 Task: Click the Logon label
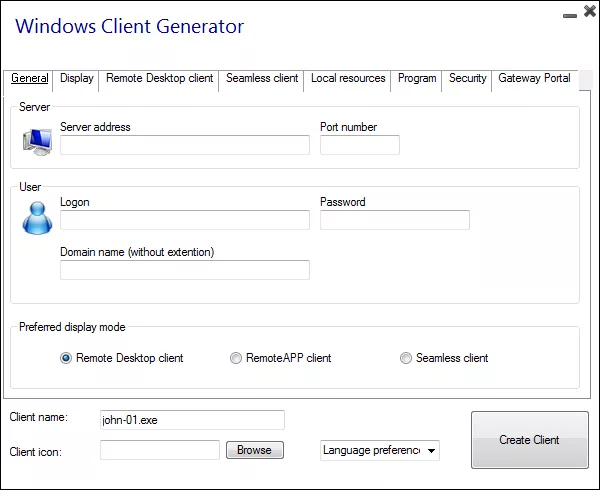75,202
